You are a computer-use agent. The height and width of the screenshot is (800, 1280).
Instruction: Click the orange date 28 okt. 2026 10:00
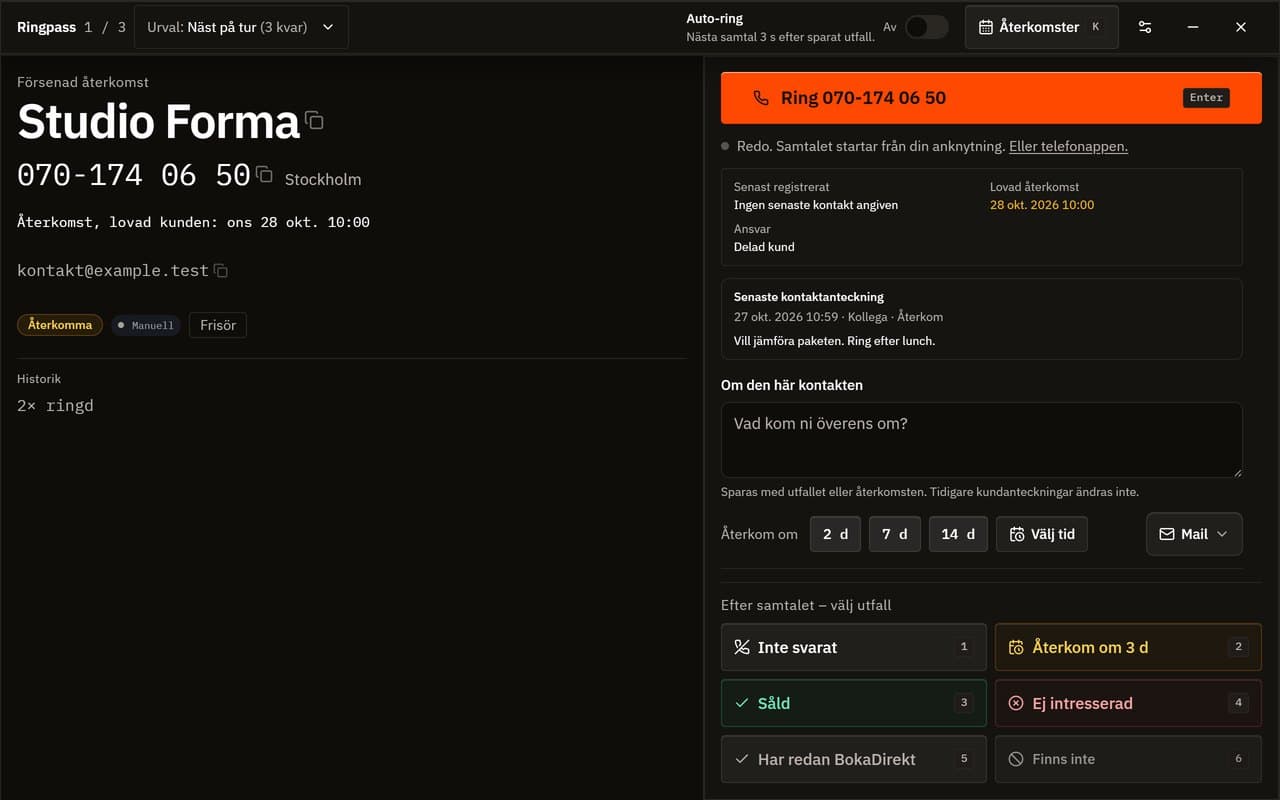click(x=1042, y=205)
